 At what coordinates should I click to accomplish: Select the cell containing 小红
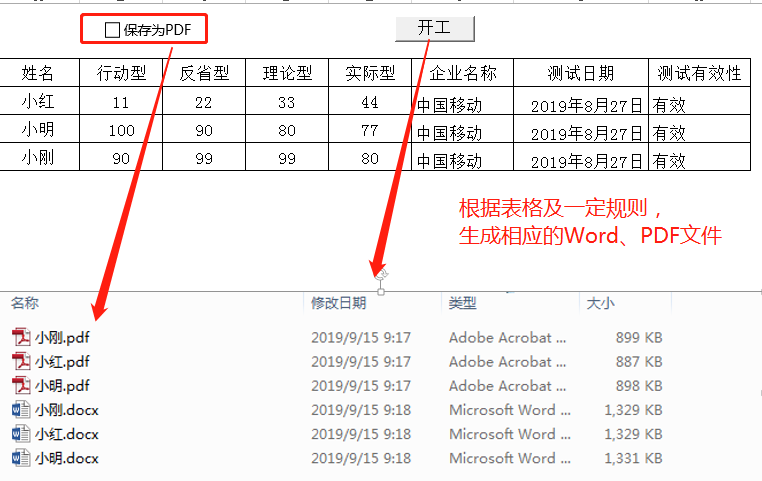coord(39,101)
